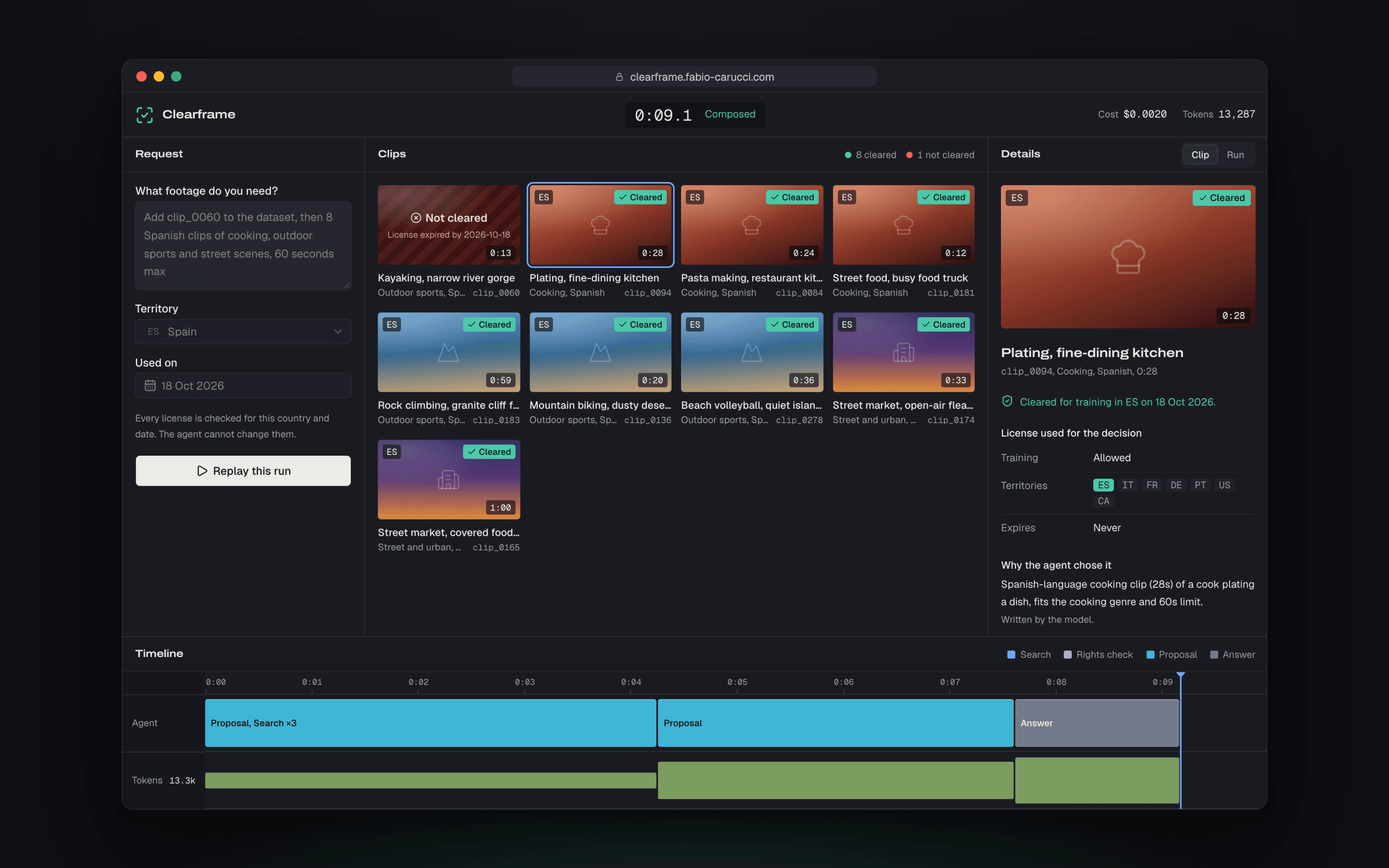Click the CA territory chip
This screenshot has width=1389, height=868.
pyautogui.click(x=1103, y=501)
